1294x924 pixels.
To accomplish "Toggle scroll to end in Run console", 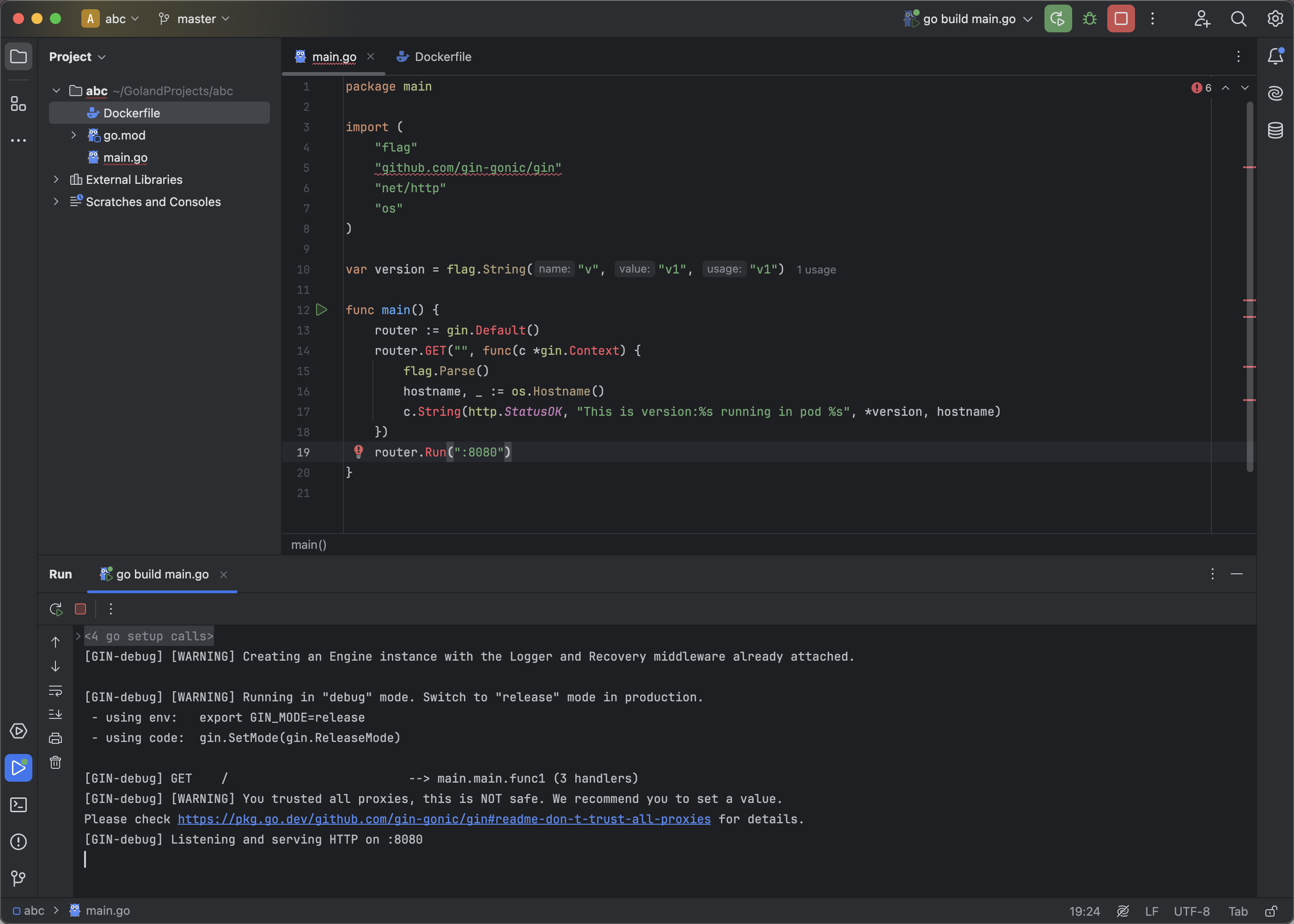I will (55, 715).
